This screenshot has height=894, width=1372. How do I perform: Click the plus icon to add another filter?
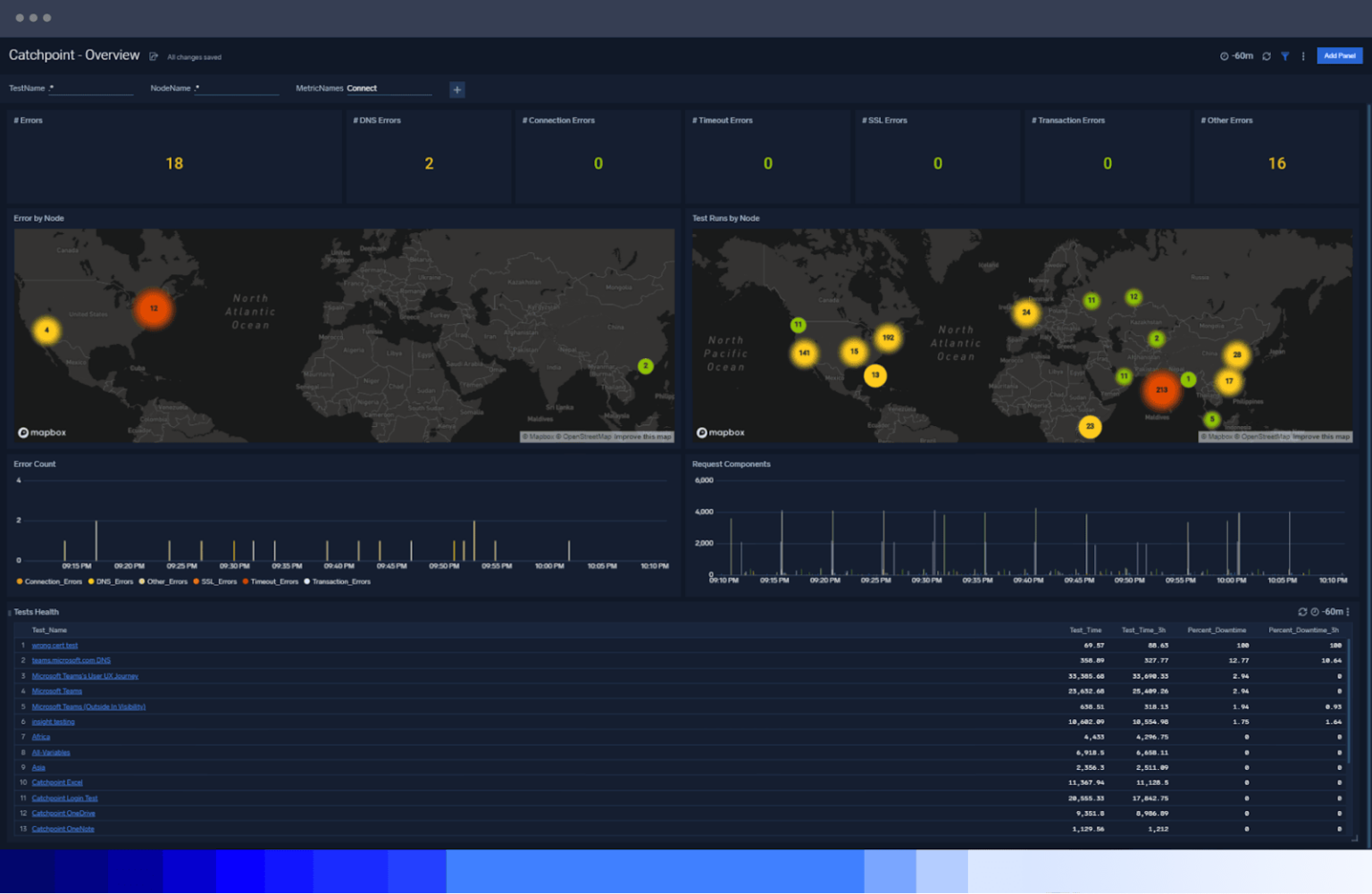[456, 89]
